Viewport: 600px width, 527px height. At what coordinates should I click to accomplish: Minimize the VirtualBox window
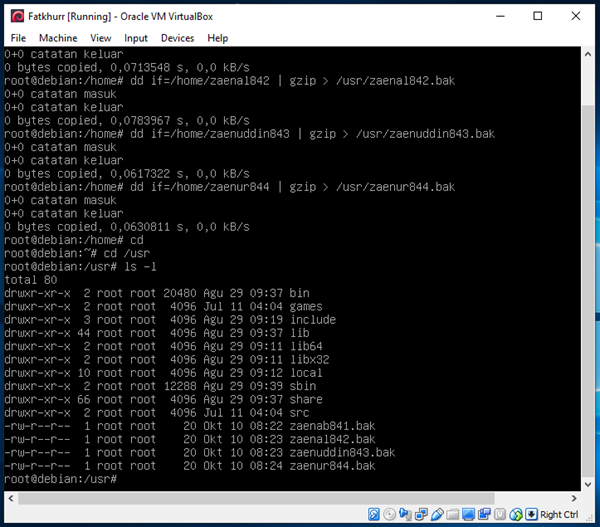point(501,16)
